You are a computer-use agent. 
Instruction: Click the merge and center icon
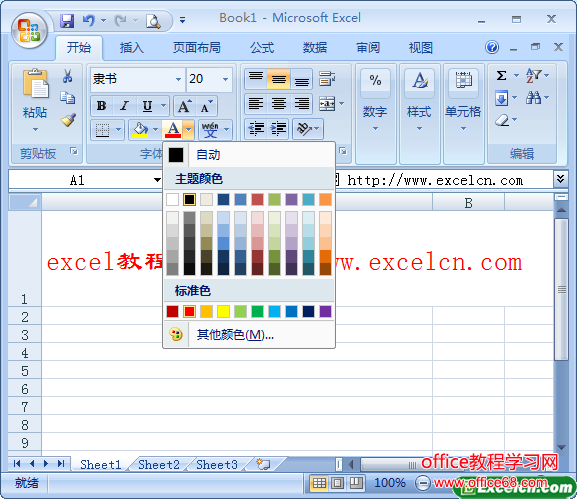coord(327,104)
